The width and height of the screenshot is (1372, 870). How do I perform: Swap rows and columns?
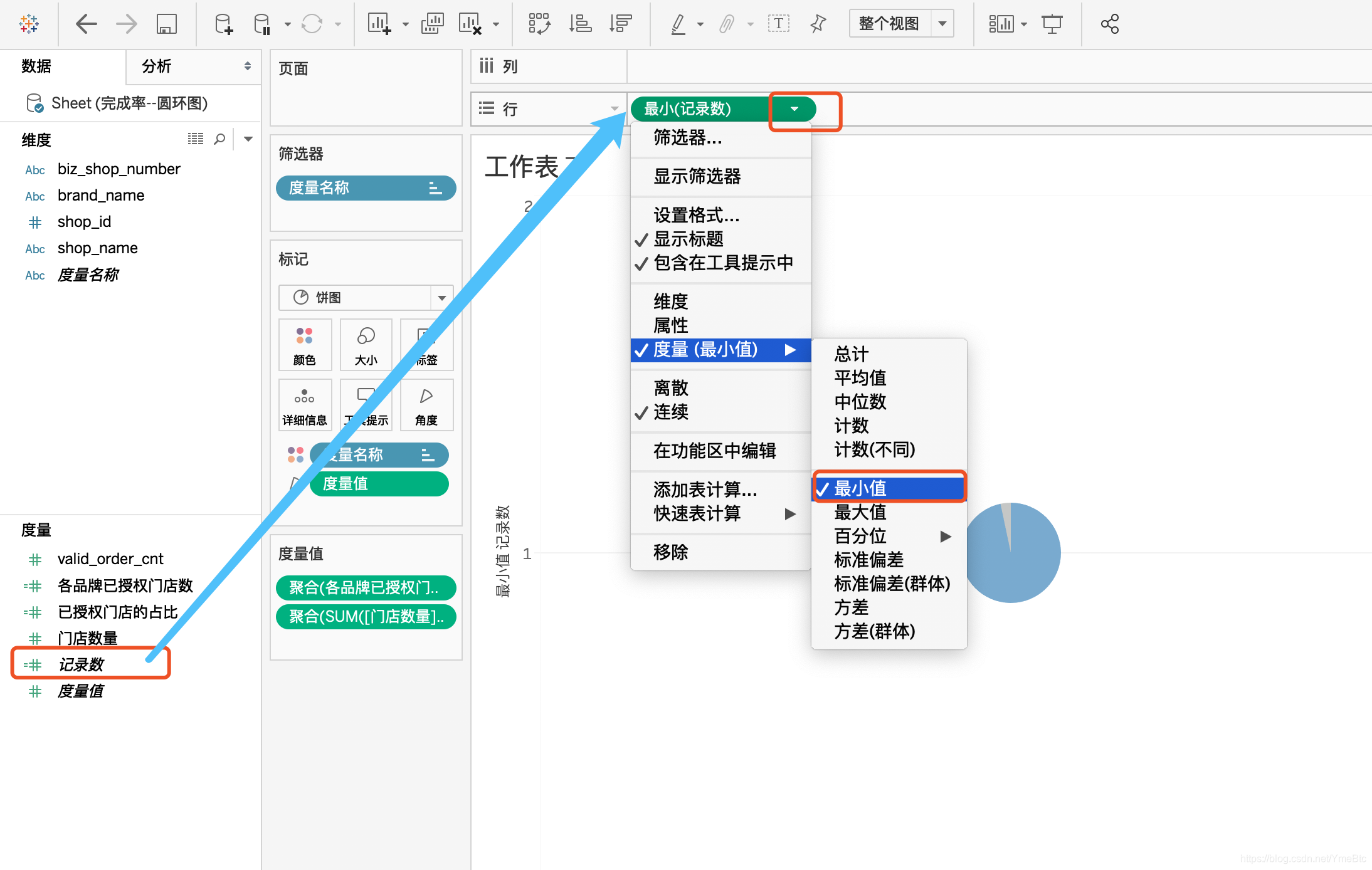[x=539, y=24]
